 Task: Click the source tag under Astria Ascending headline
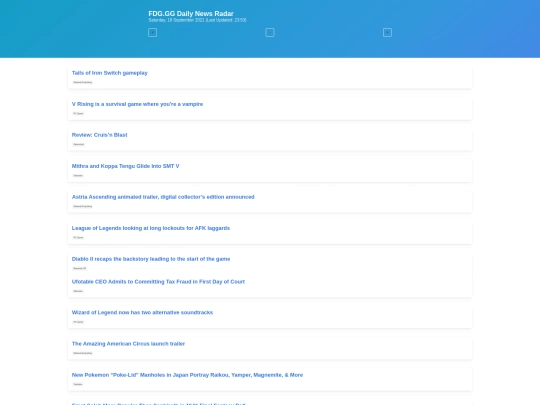click(83, 206)
